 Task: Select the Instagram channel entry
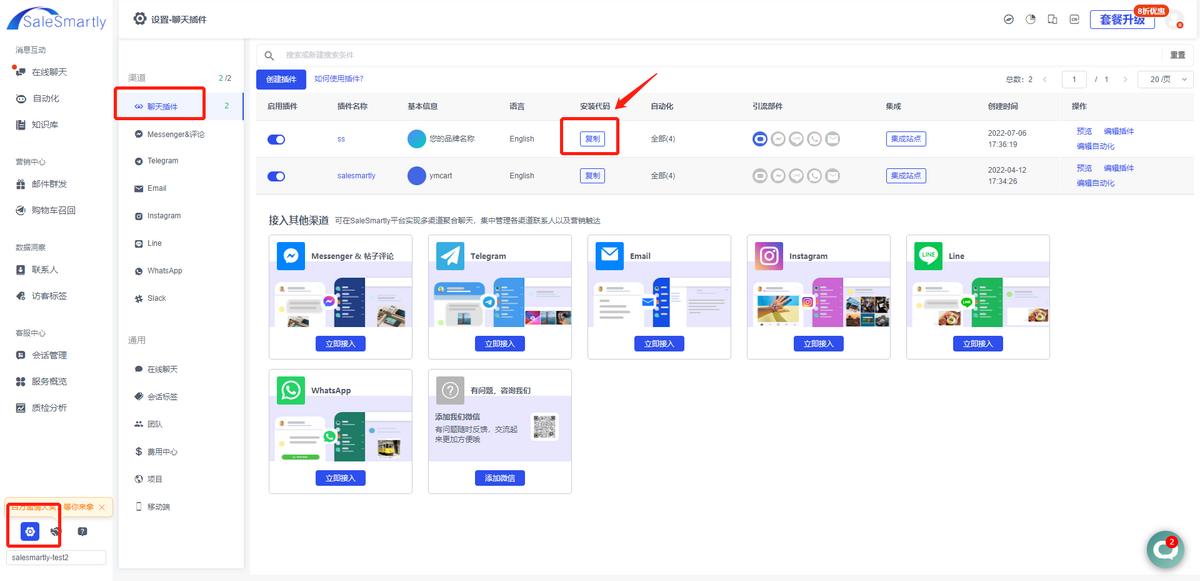point(167,215)
